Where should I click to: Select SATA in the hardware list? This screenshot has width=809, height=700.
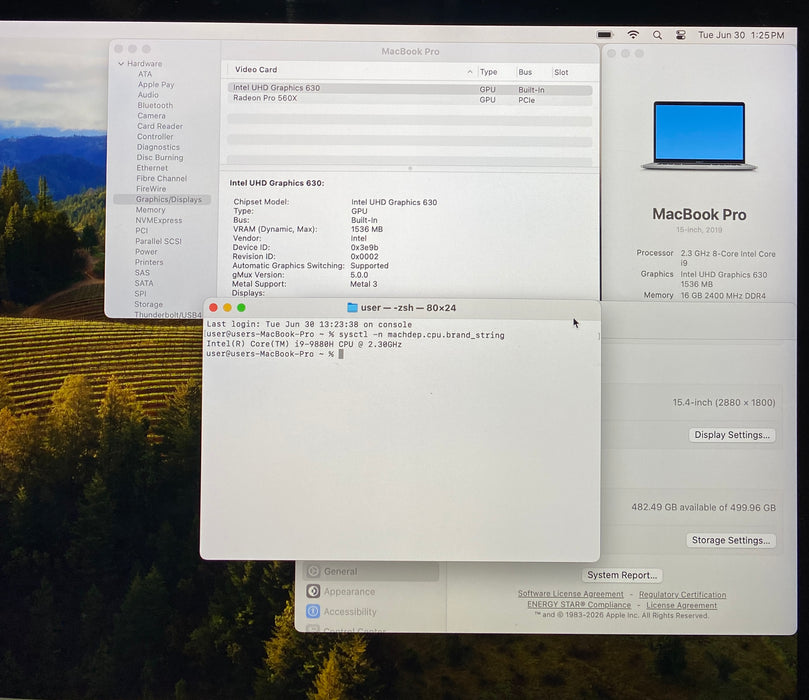tap(144, 283)
